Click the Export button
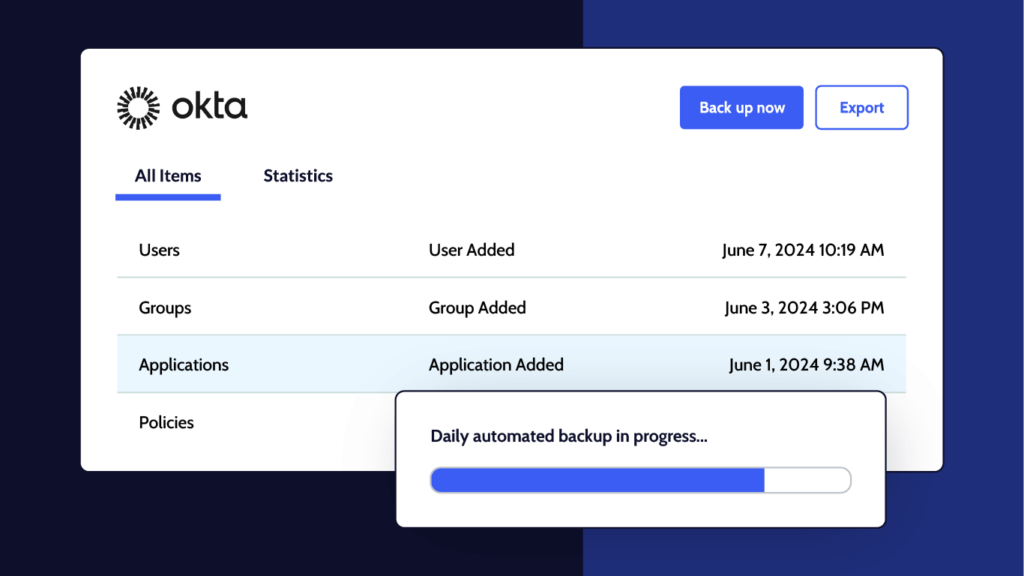 pyautogui.click(x=861, y=107)
